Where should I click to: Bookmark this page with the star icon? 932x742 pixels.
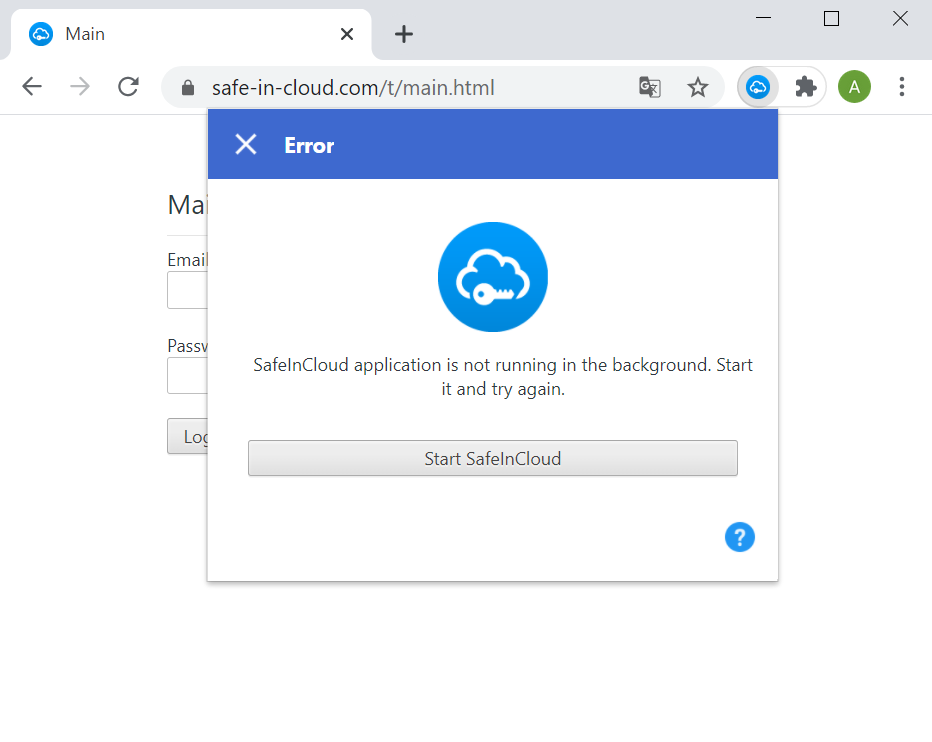click(697, 87)
